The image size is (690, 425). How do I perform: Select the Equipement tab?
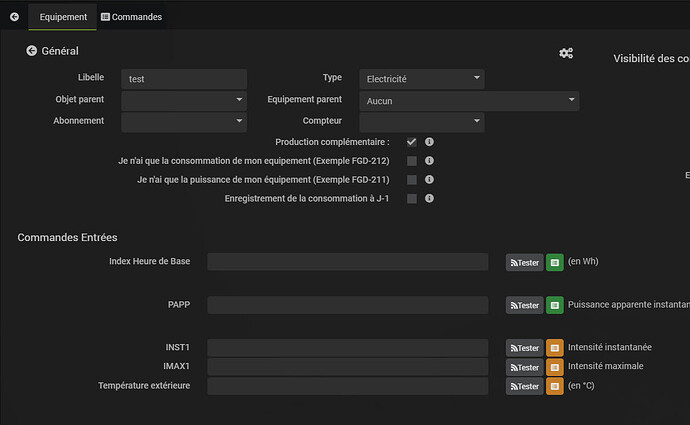tap(63, 17)
